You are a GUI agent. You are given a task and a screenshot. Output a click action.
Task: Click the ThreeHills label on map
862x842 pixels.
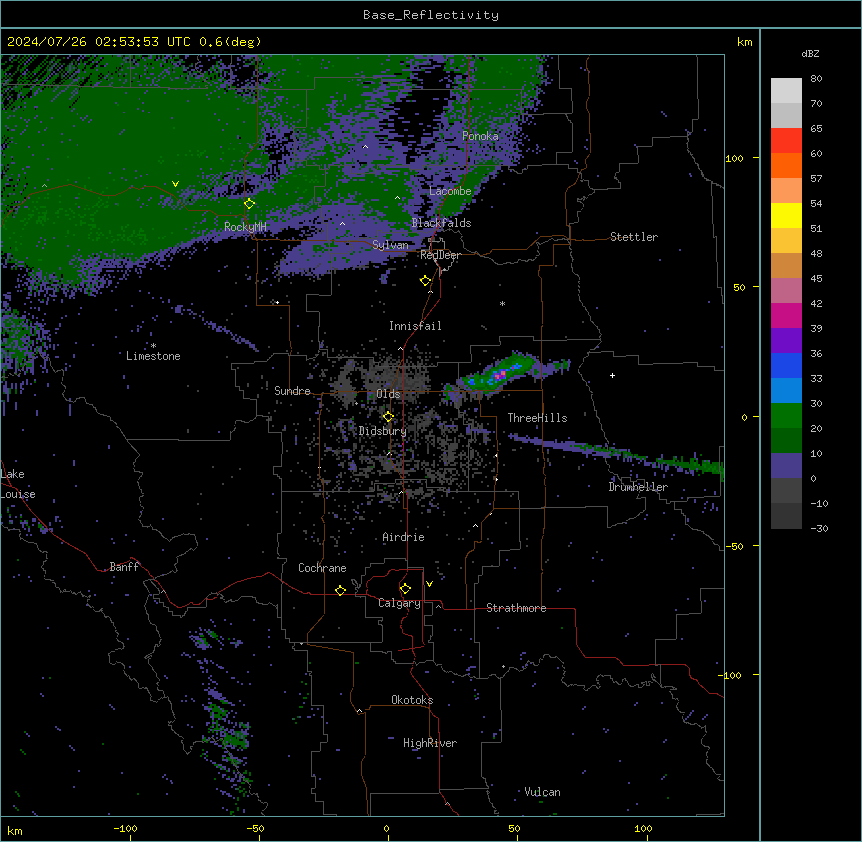pyautogui.click(x=537, y=418)
